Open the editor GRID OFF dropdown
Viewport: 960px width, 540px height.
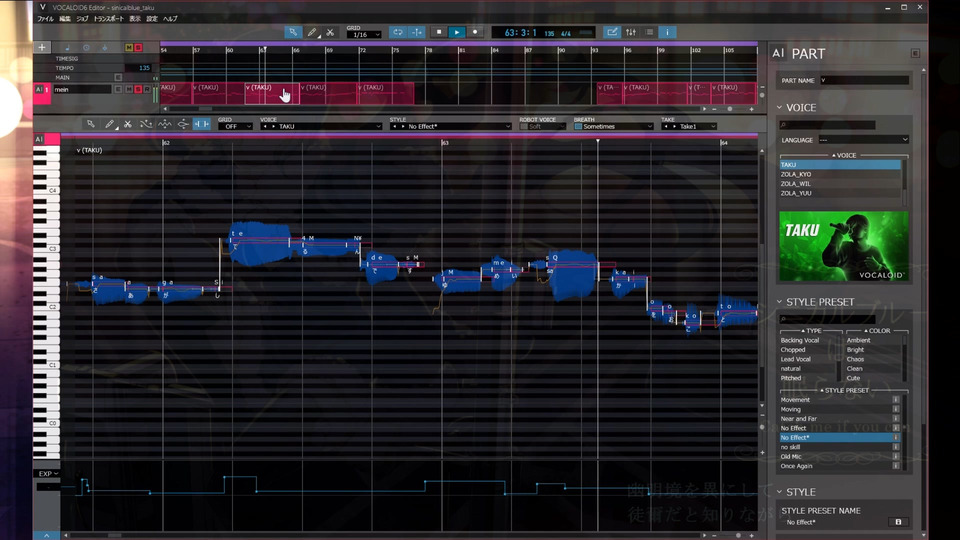click(x=235, y=127)
